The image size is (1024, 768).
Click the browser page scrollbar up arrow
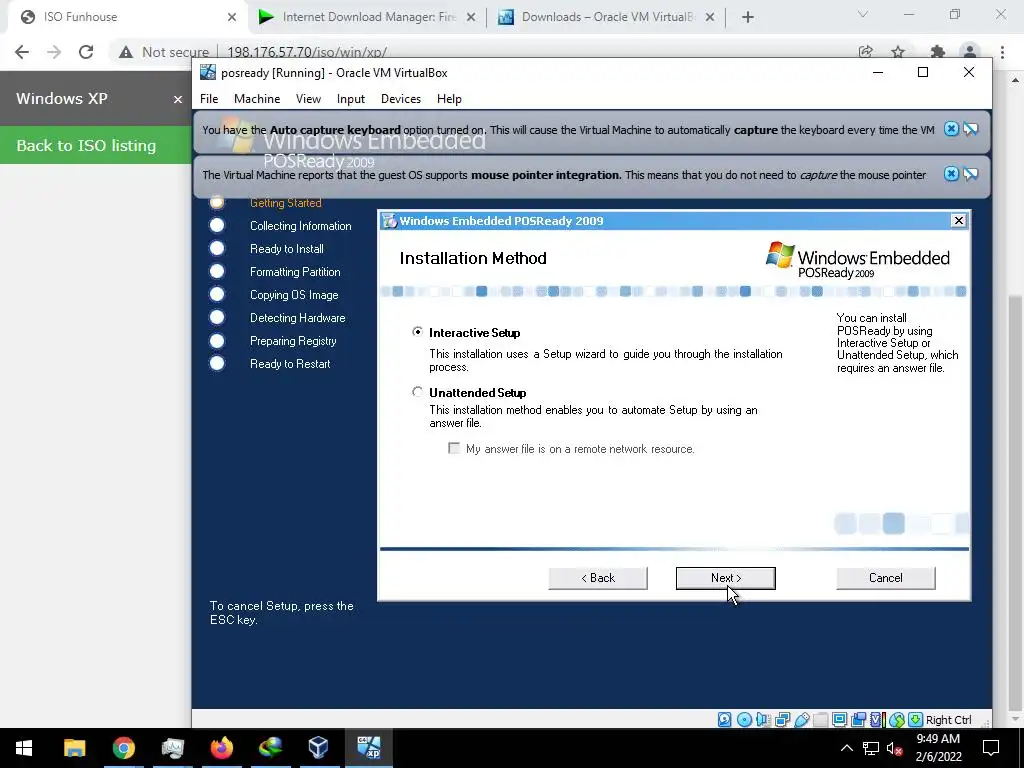coord(1016,80)
